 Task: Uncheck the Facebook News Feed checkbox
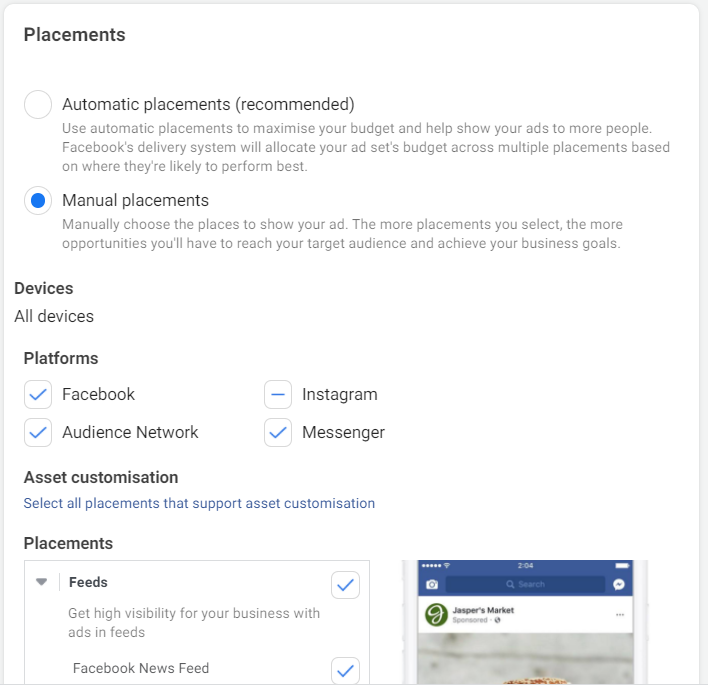coord(345,671)
